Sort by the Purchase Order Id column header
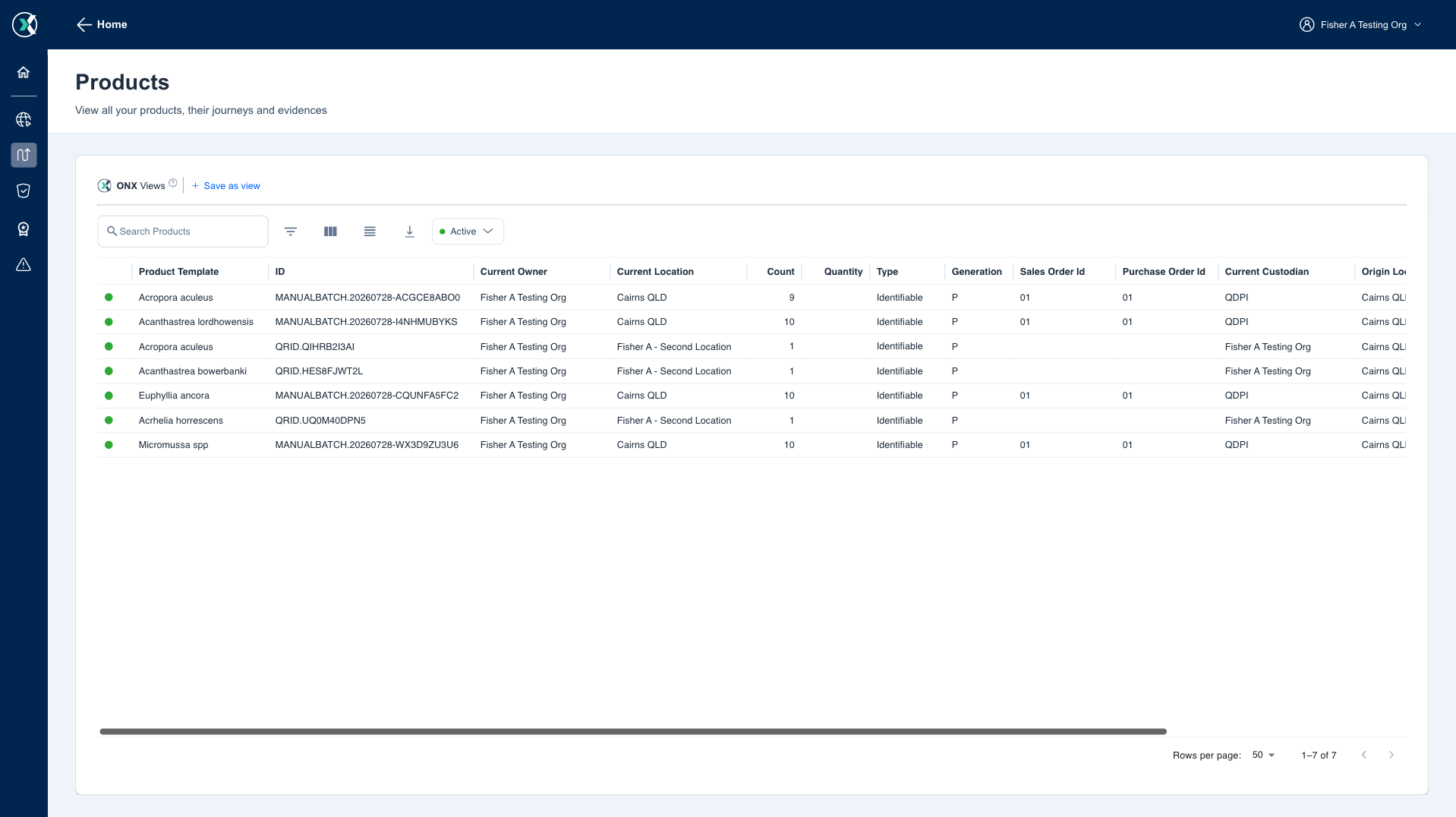 1164,272
